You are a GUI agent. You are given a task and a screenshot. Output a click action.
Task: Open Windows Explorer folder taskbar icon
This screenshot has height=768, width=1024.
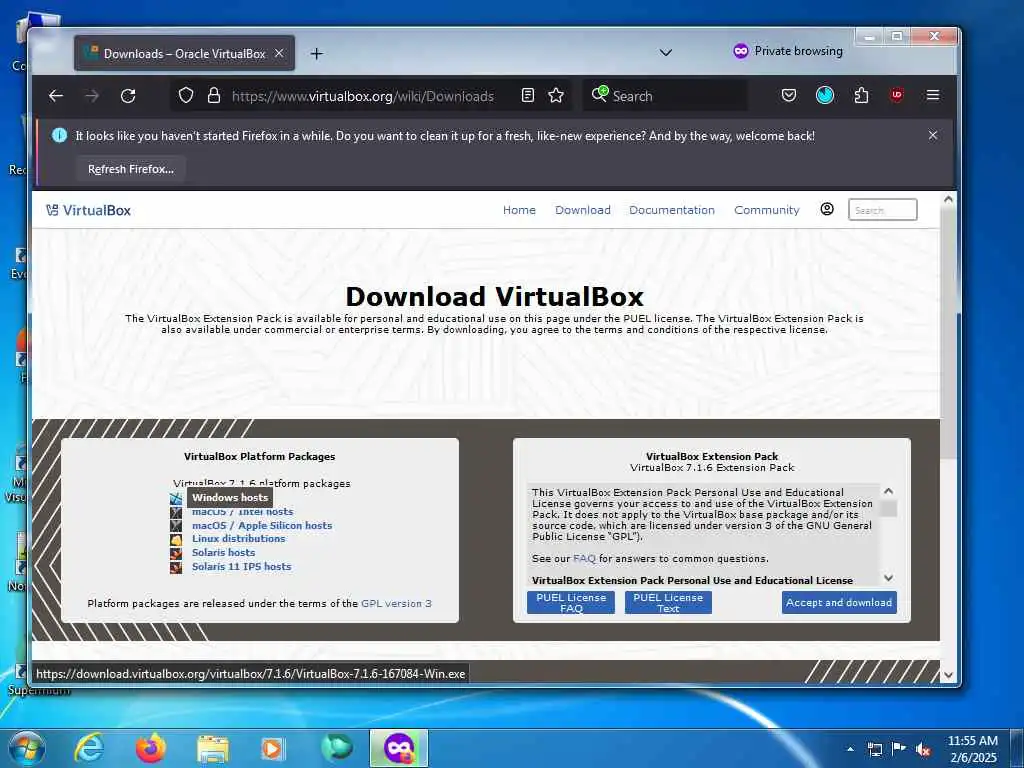pyautogui.click(x=213, y=748)
